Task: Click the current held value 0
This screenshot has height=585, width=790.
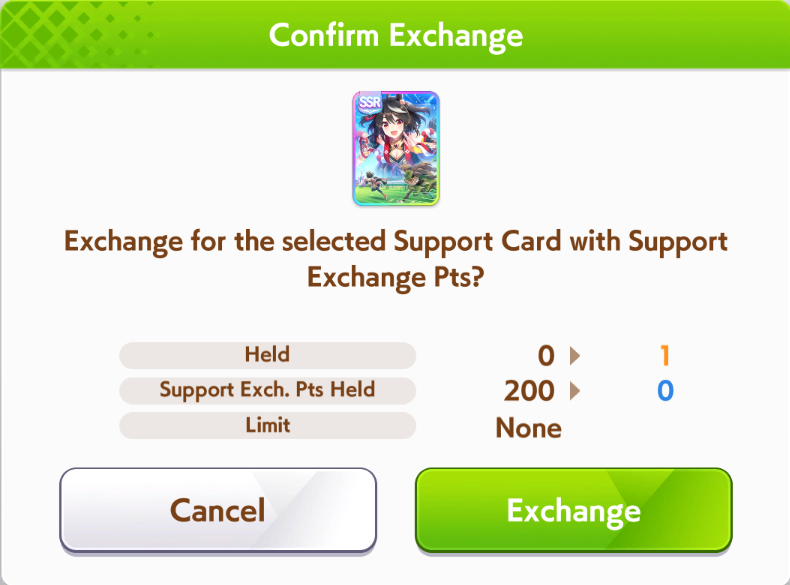Action: pyautogui.click(x=546, y=356)
